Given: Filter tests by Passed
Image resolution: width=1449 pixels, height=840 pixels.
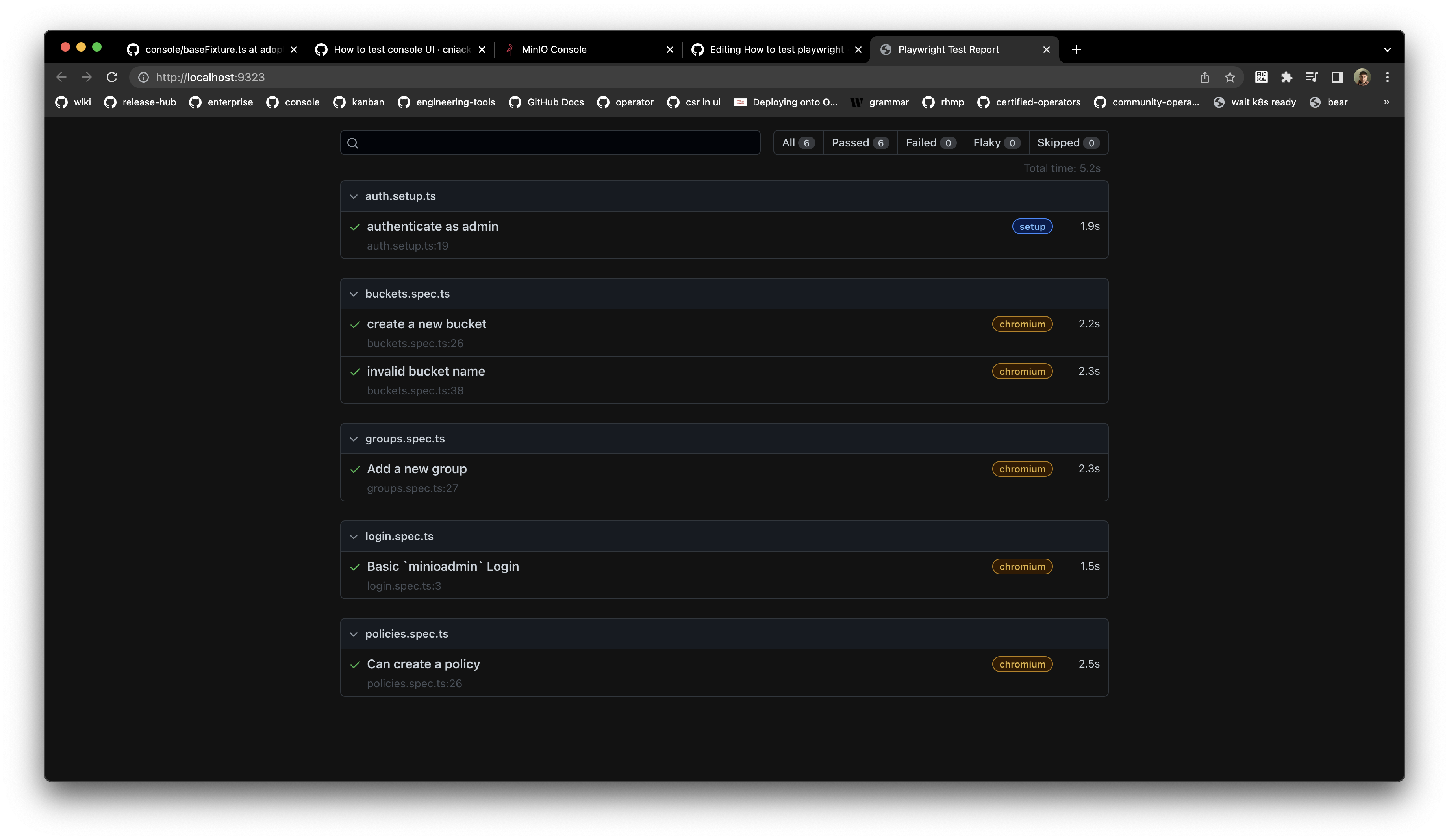Looking at the screenshot, I should (x=860, y=142).
